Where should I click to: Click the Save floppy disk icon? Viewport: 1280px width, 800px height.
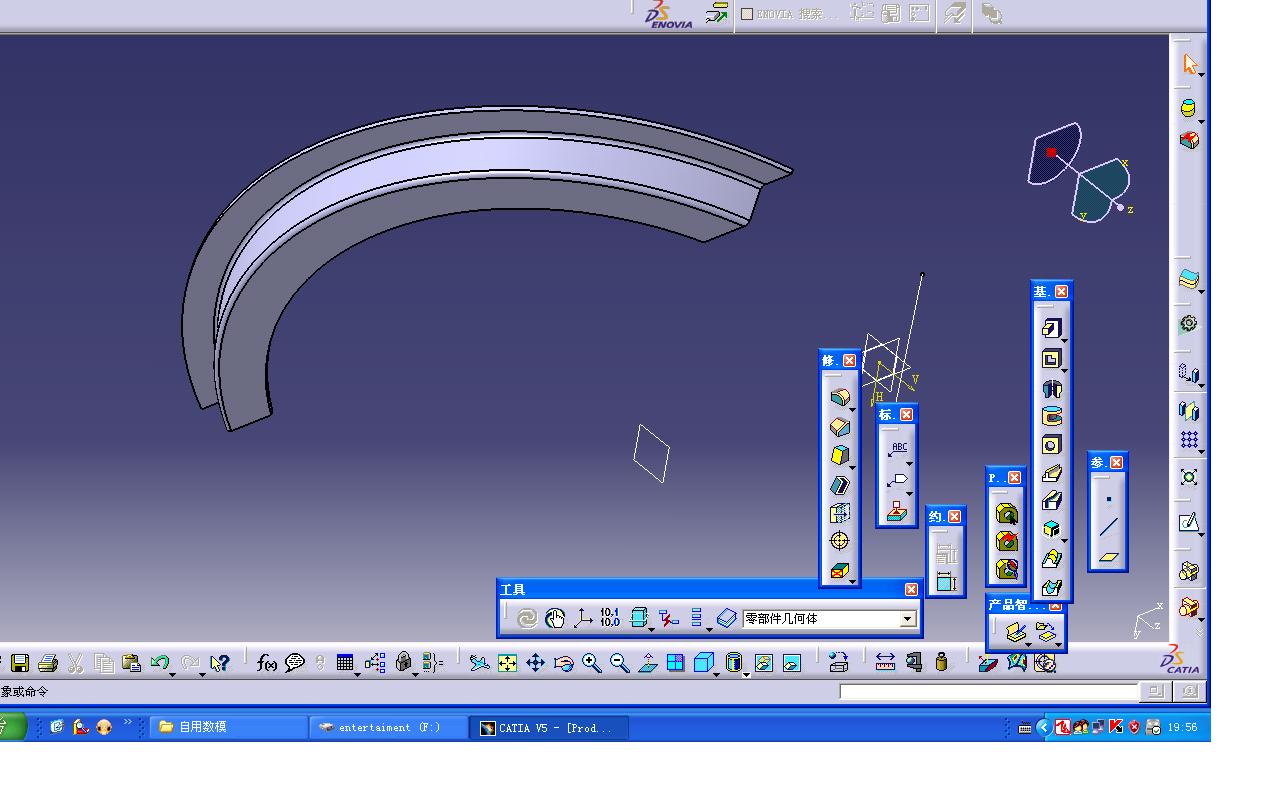(20, 663)
